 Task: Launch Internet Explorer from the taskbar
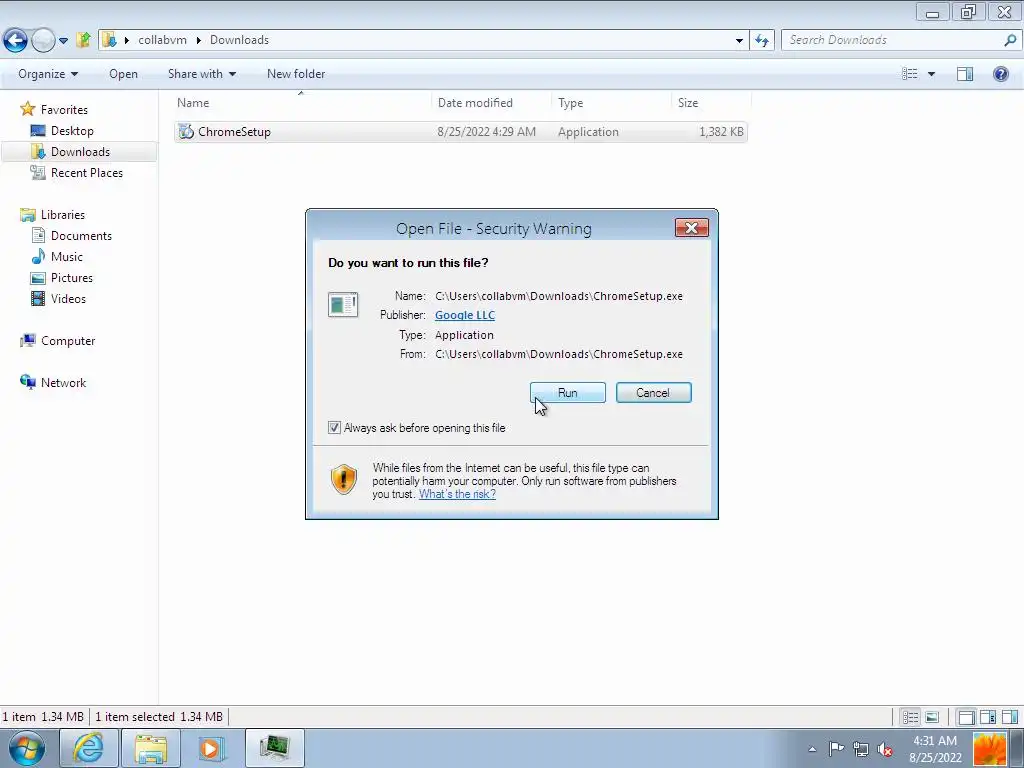click(88, 748)
